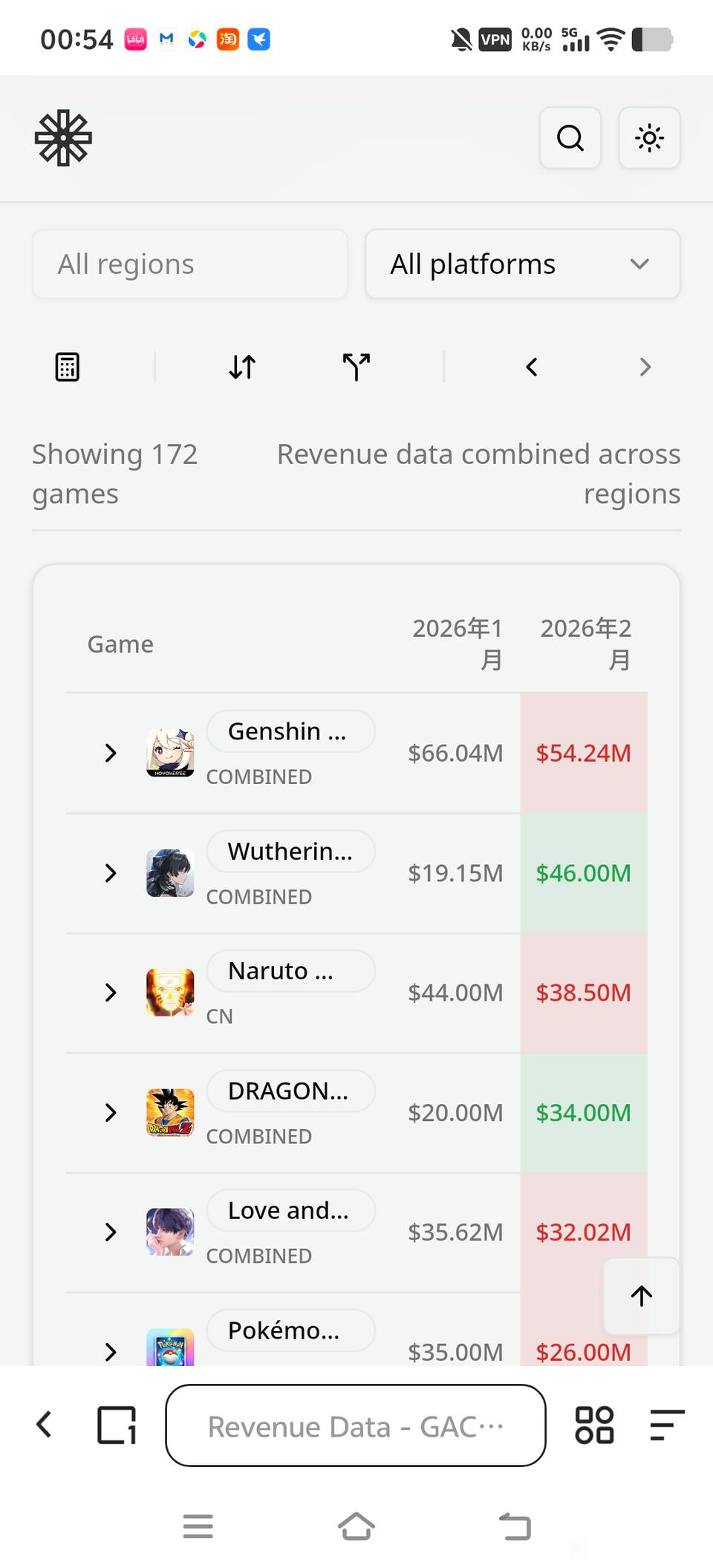The image size is (713, 1568).
Task: Open the Love and... game name tag
Action: (x=290, y=1210)
